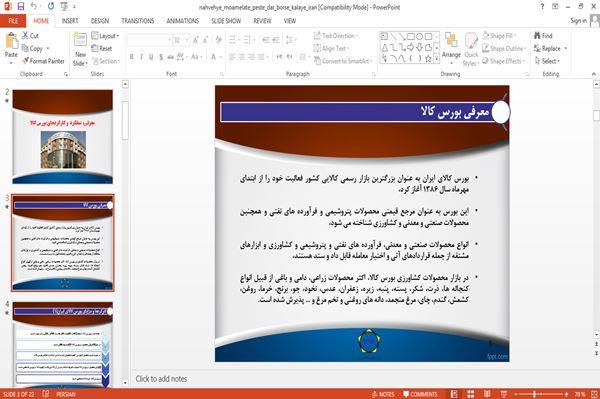Click the New Slide icon

pos(80,40)
